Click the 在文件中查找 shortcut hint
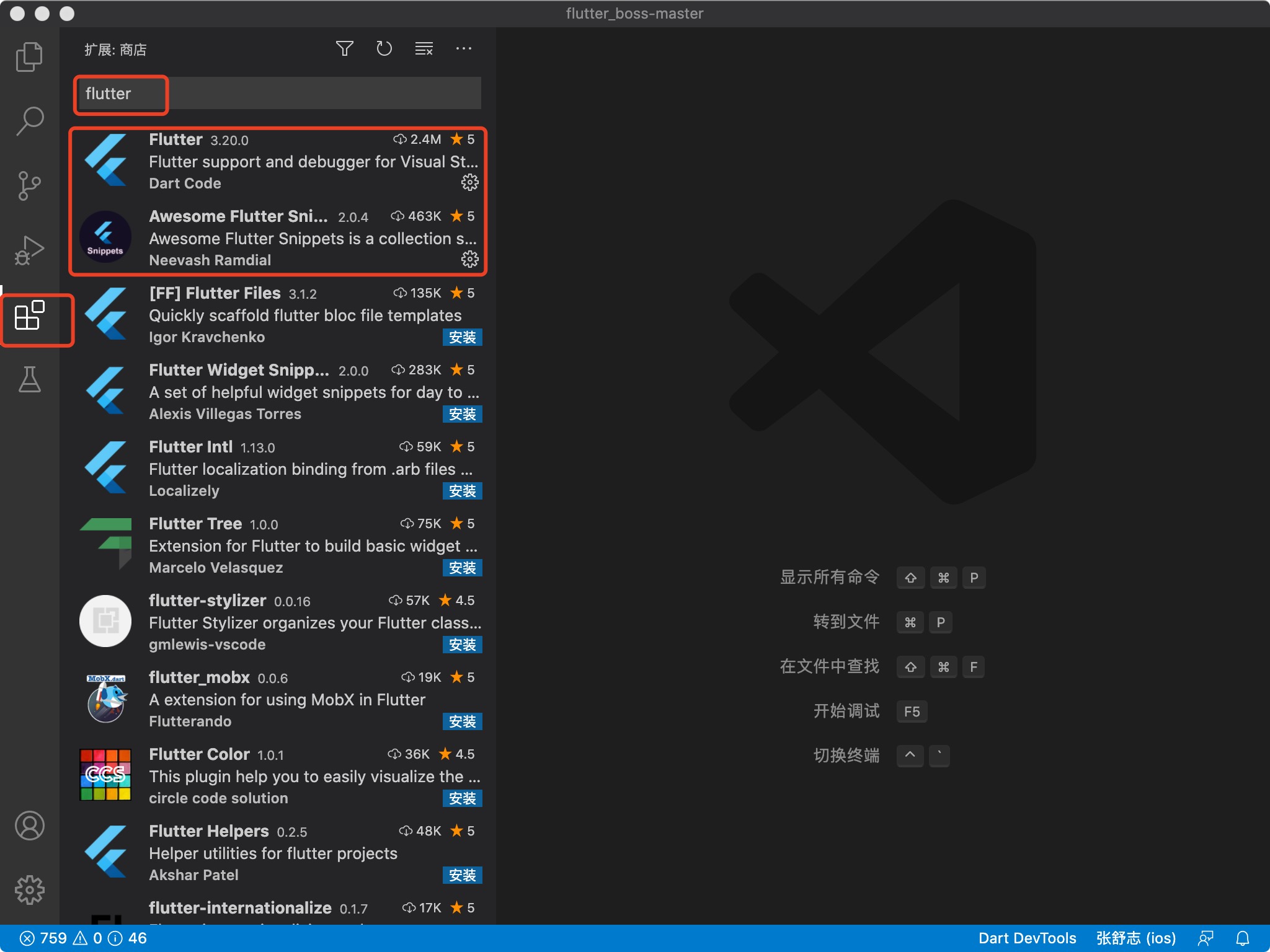 point(829,666)
